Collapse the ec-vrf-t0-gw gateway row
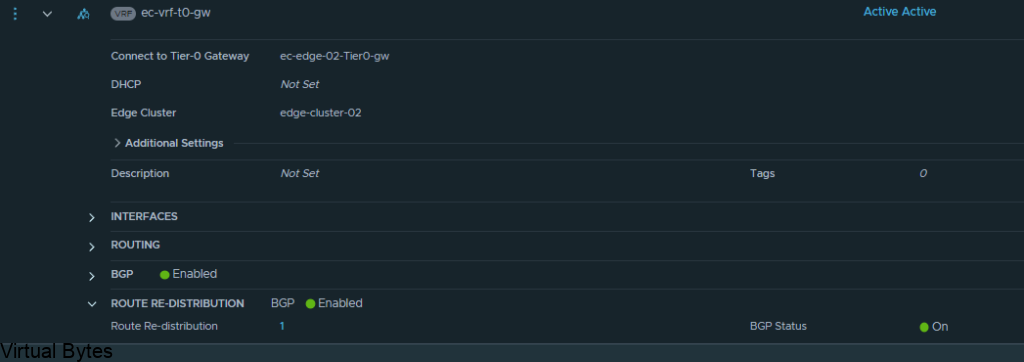 (x=47, y=13)
